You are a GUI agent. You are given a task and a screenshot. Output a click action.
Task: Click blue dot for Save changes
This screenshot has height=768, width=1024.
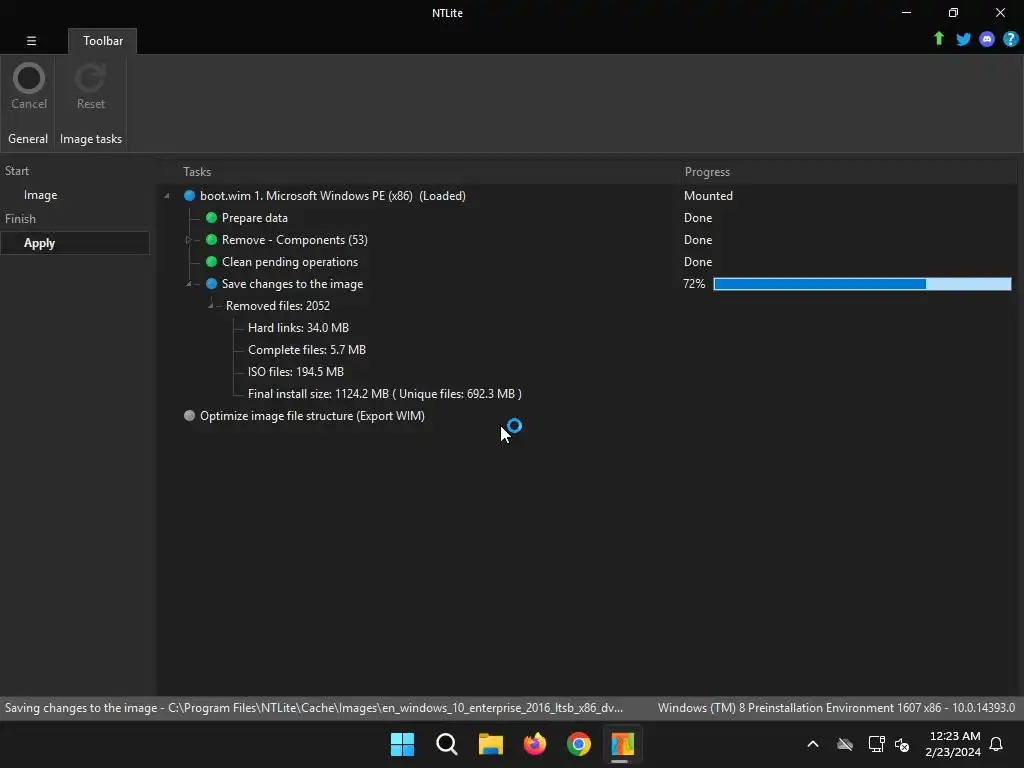tap(211, 283)
